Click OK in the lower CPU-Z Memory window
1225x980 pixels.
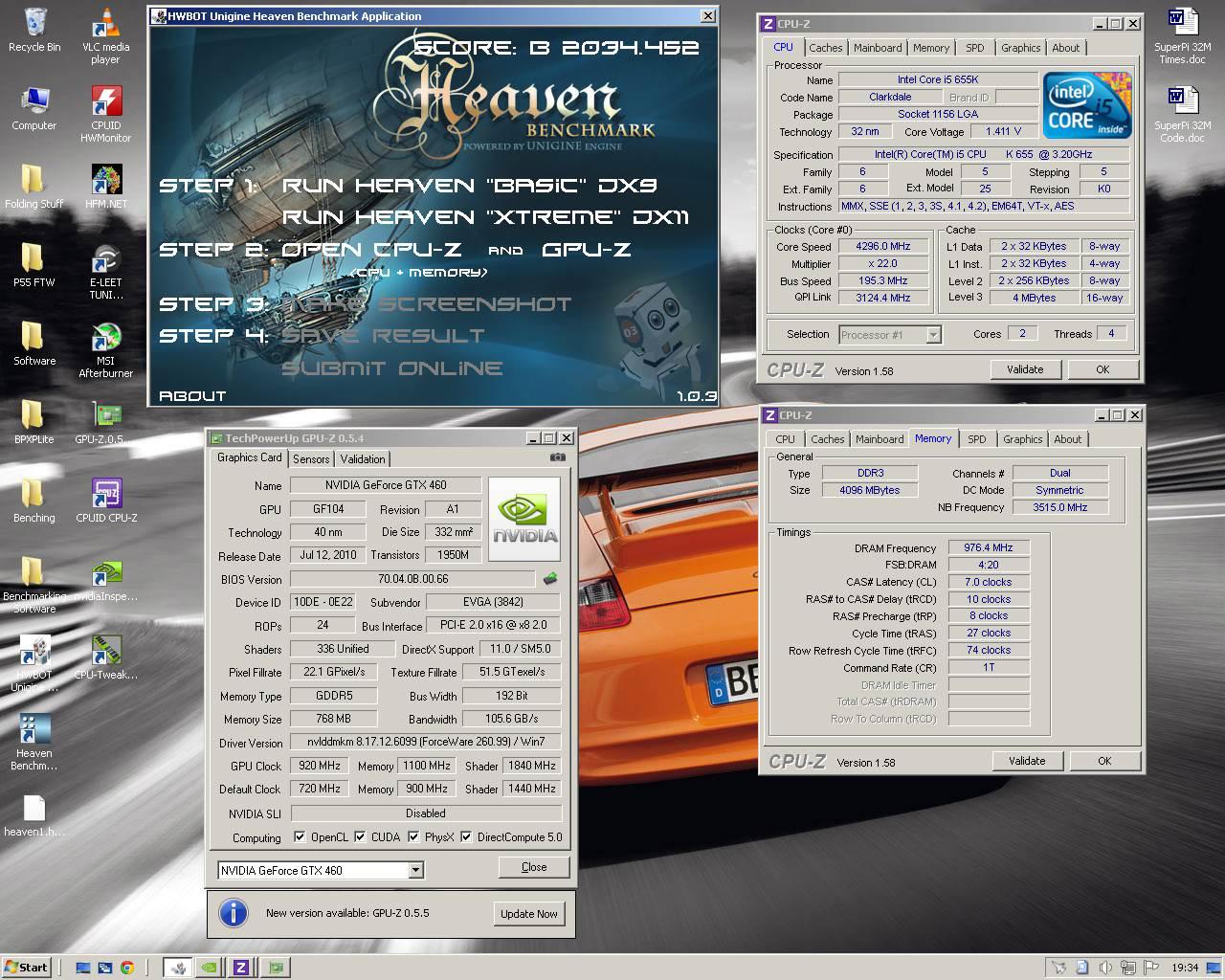(1104, 761)
